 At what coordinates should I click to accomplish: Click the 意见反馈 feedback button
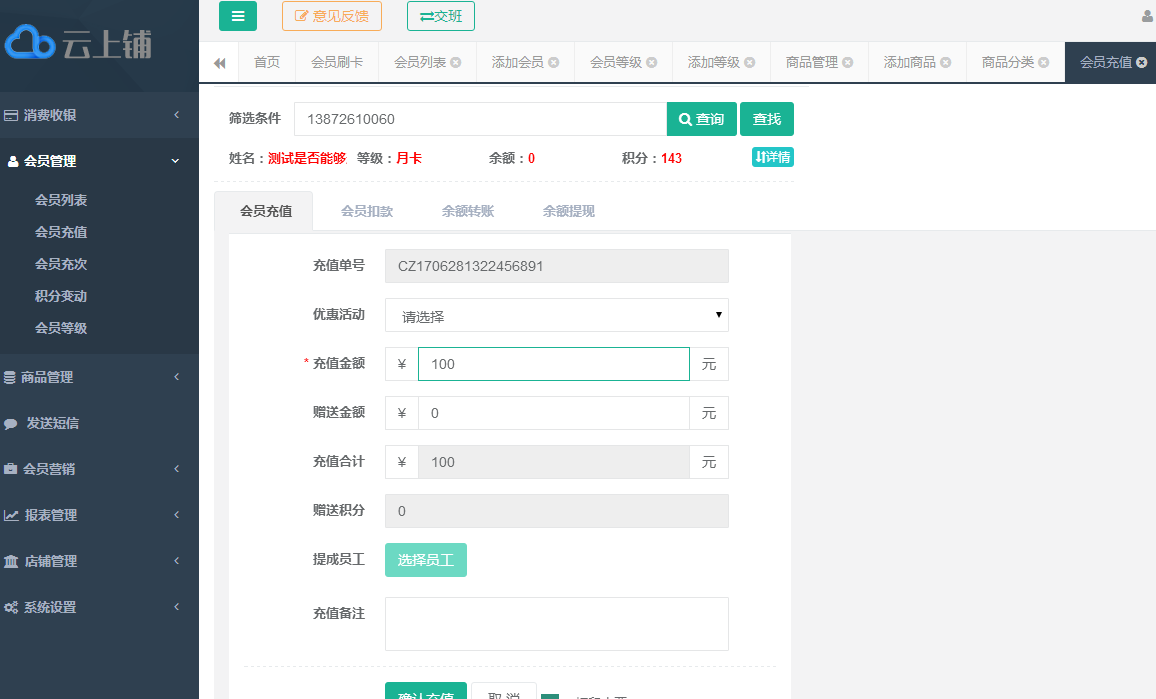click(331, 16)
